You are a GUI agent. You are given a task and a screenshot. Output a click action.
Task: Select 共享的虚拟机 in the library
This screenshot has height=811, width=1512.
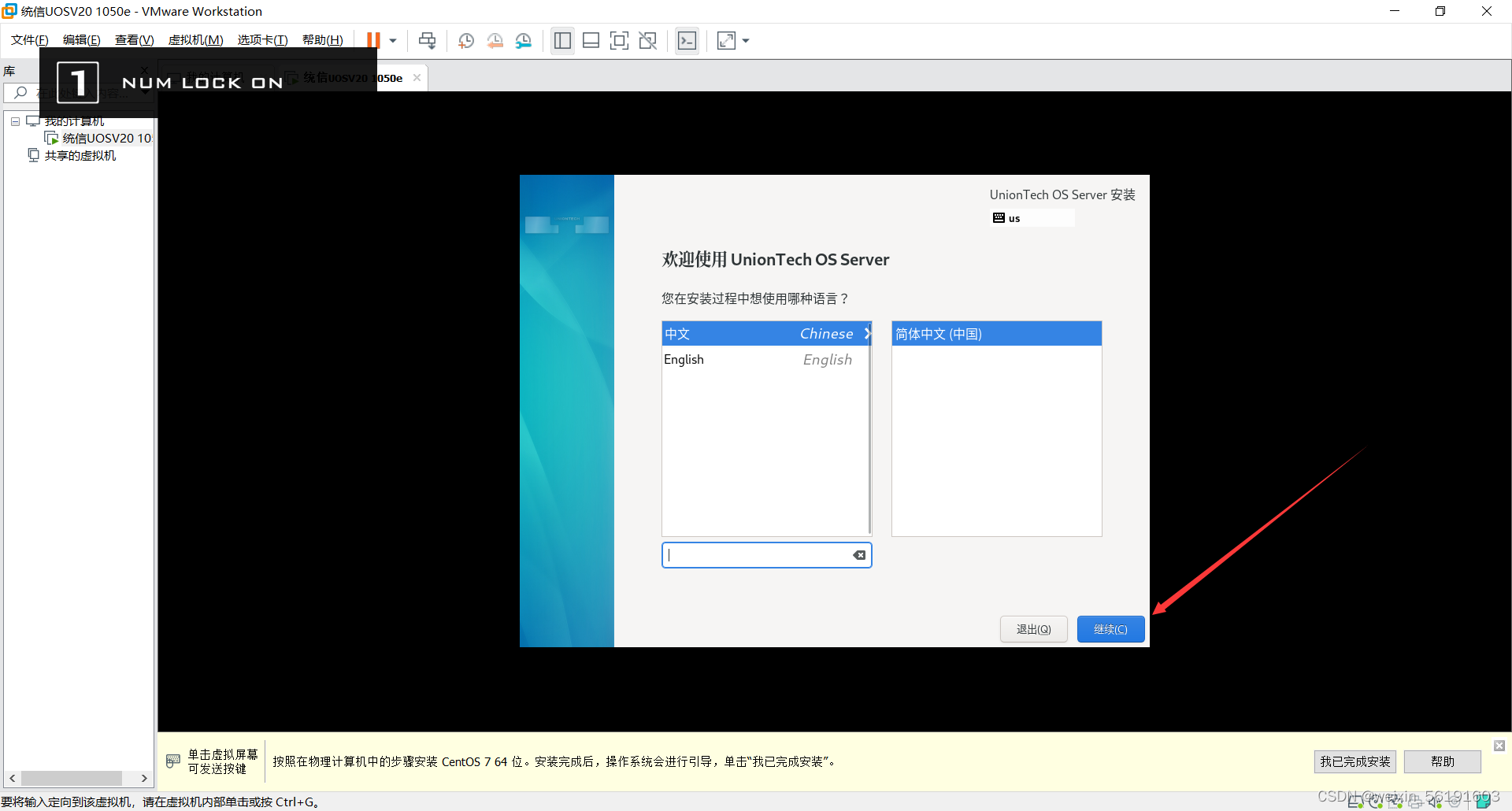(72, 155)
